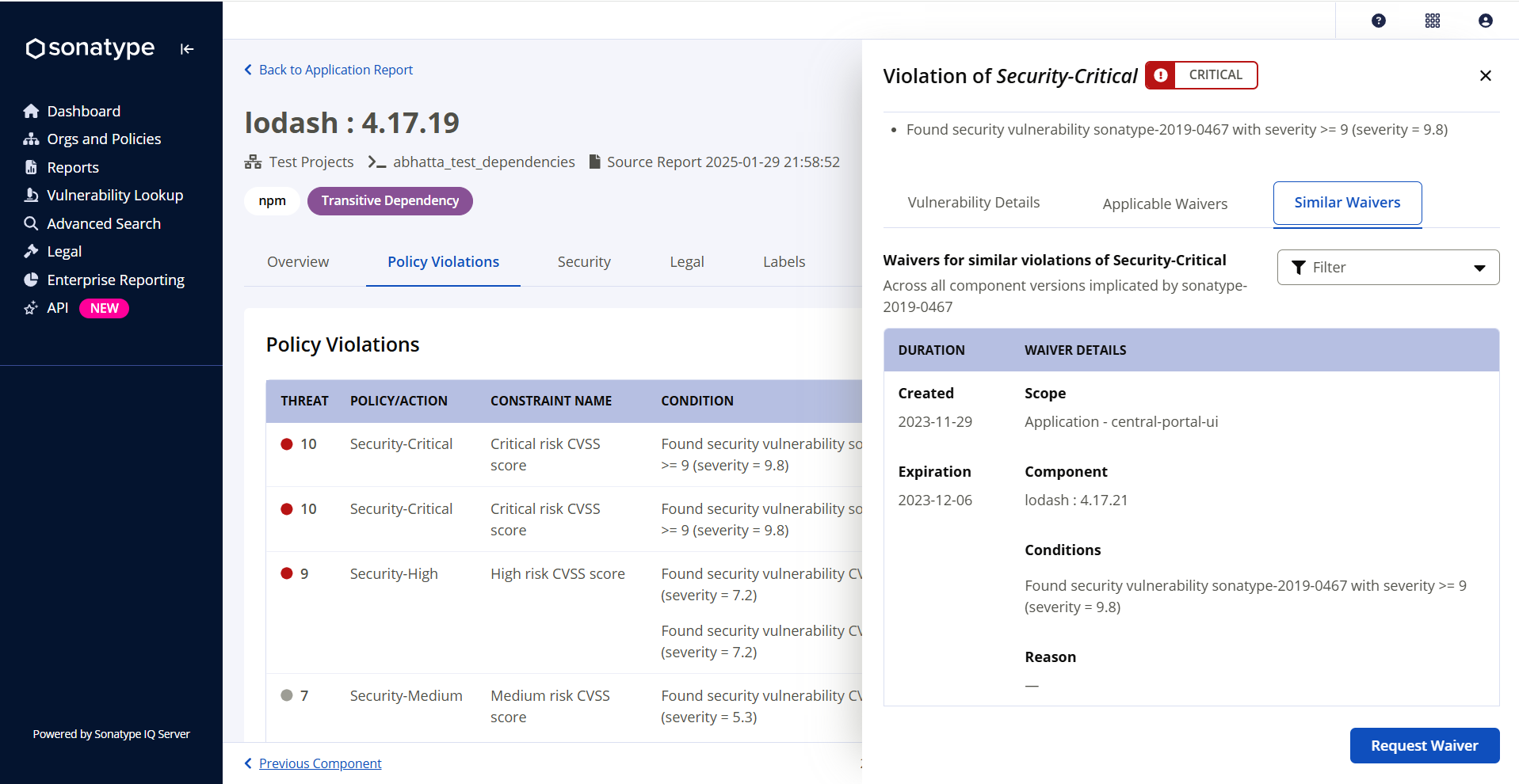
Task: Open the apps grid menu
Action: (x=1433, y=21)
